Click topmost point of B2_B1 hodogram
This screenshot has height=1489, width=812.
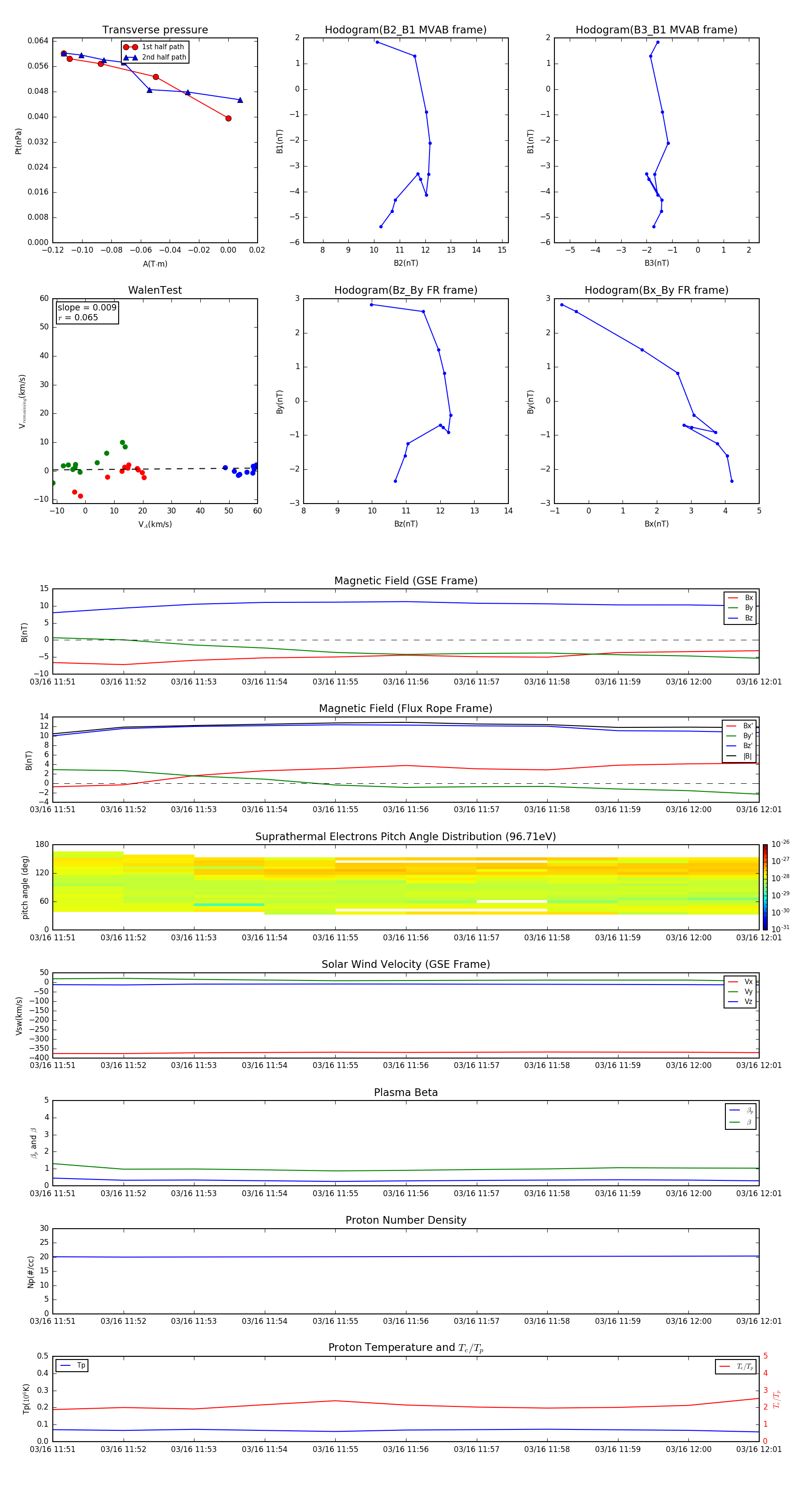(378, 42)
